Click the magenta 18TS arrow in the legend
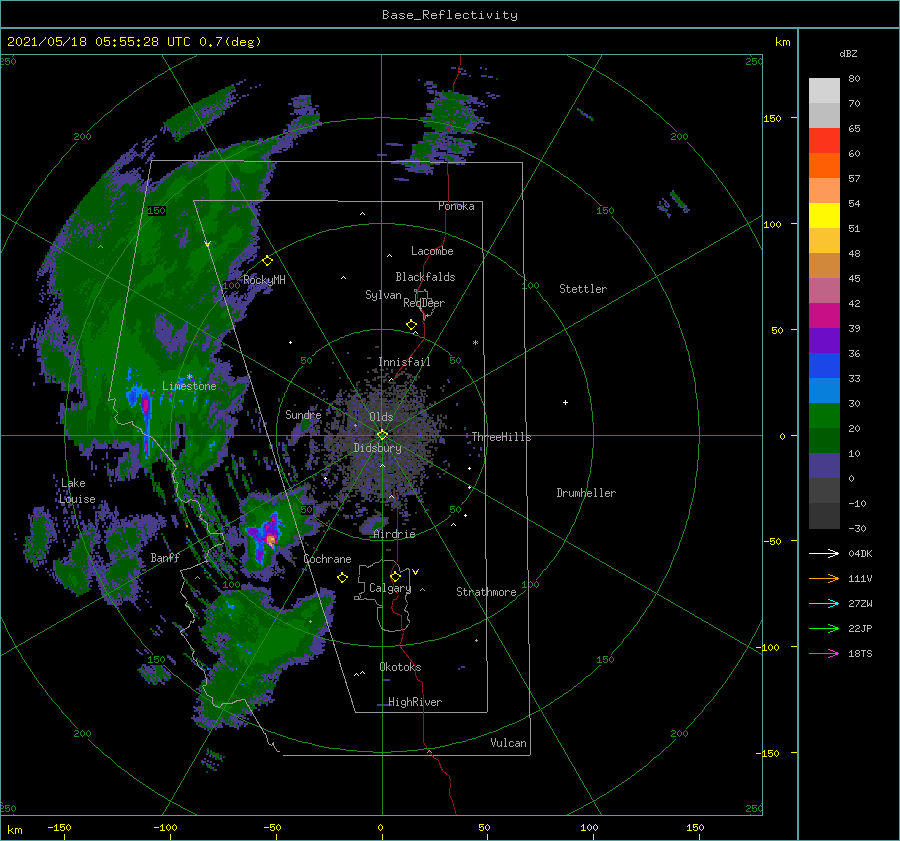This screenshot has width=900, height=841. click(824, 653)
